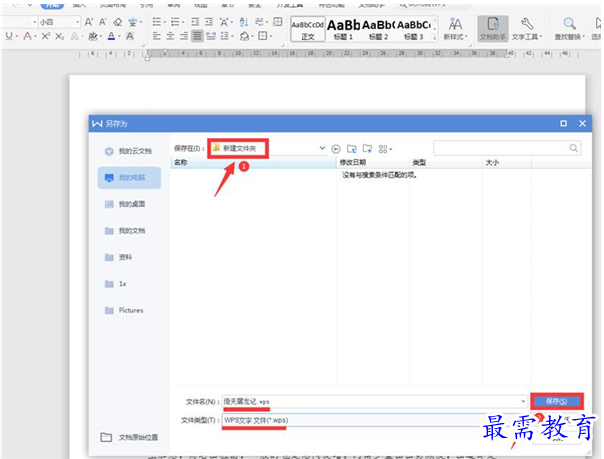The height and width of the screenshot is (459, 604).
Task: Open the view mode icon dropdown
Action: [x=385, y=149]
